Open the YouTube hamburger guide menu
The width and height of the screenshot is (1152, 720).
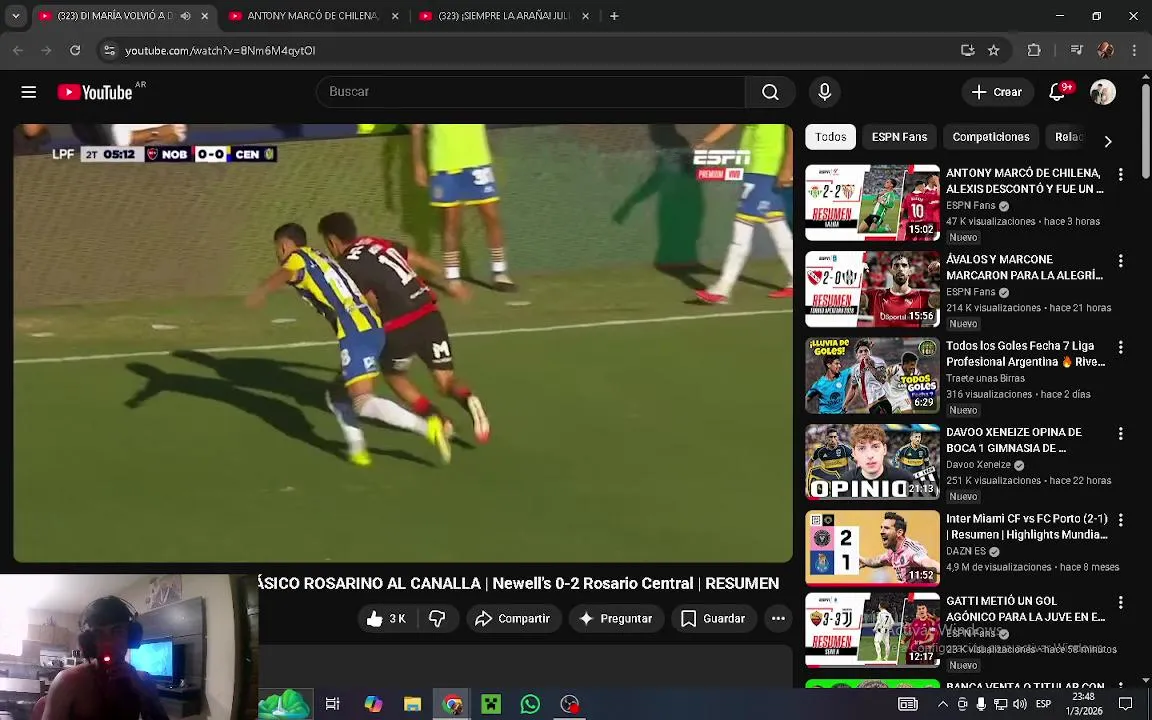click(29, 92)
